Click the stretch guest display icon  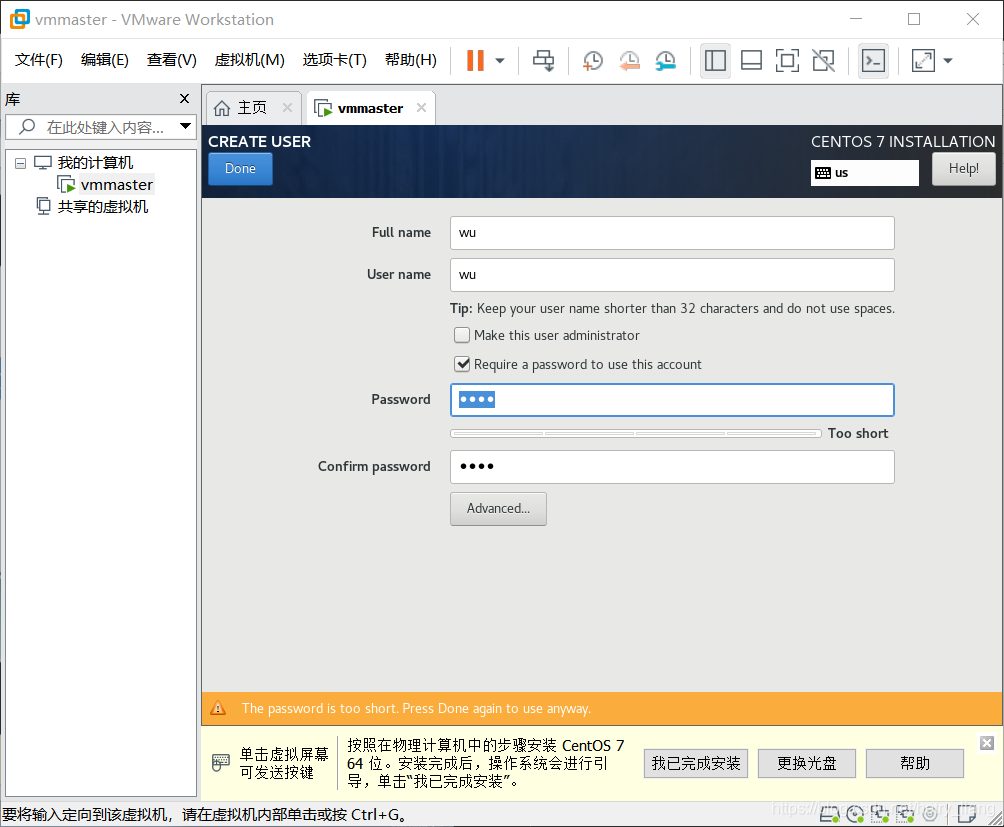pos(923,61)
